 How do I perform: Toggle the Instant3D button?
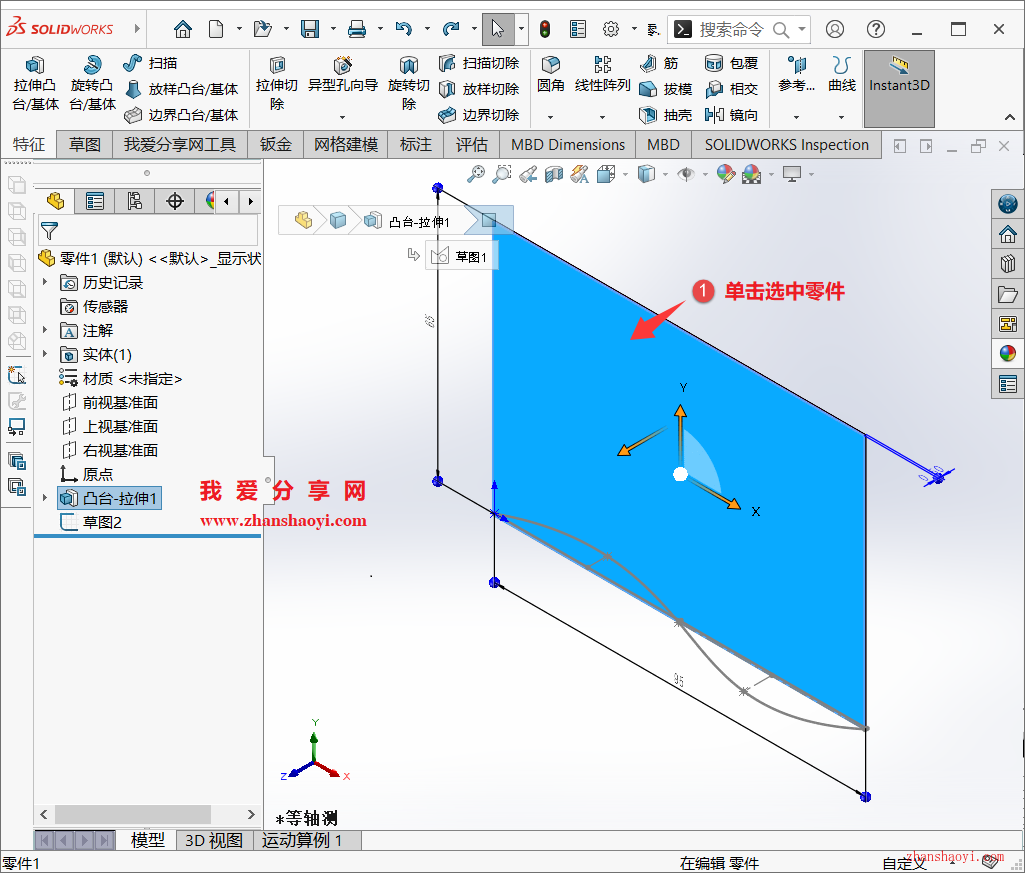pyautogui.click(x=899, y=88)
